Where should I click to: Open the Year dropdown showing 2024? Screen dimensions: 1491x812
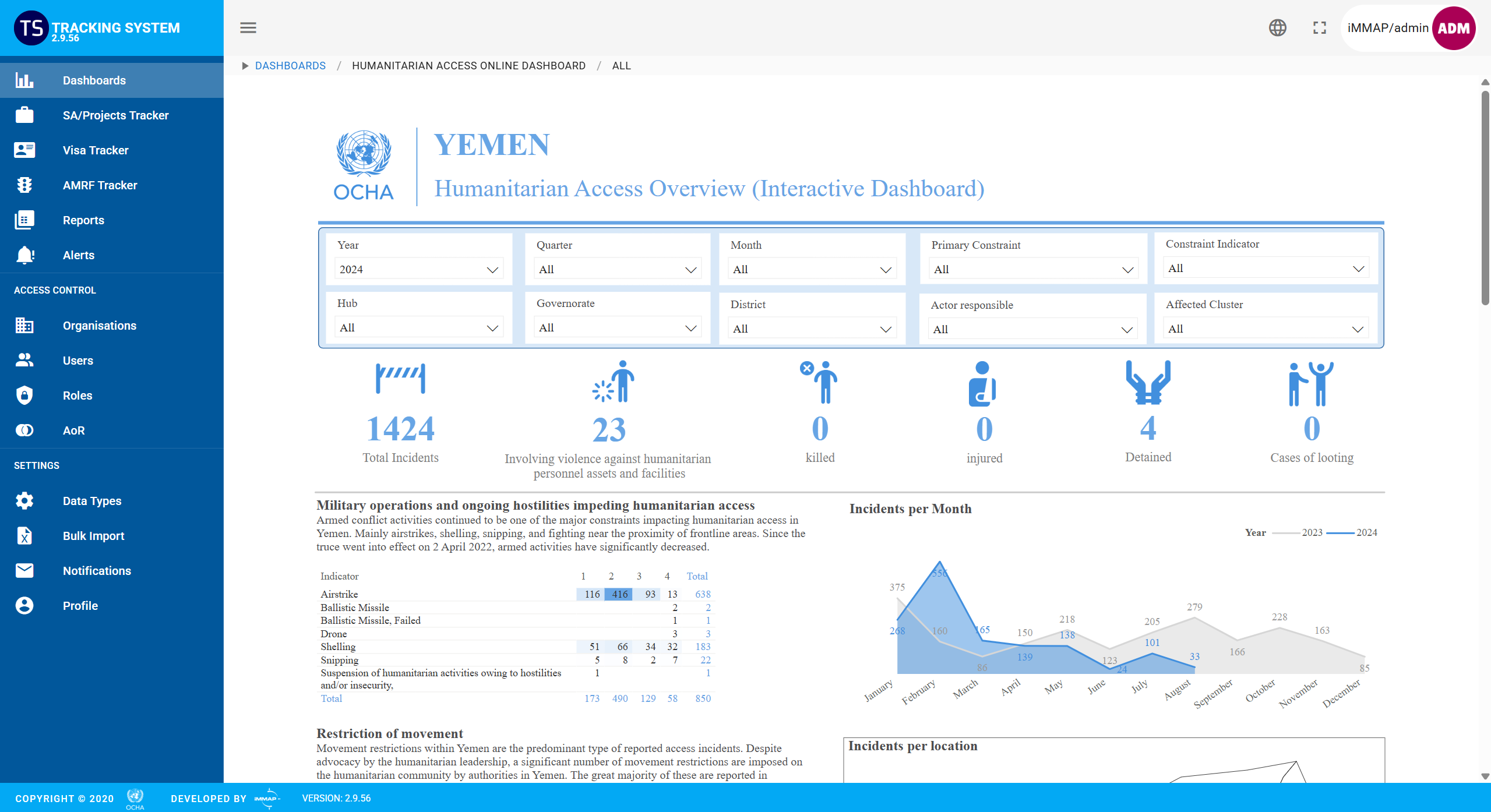(x=418, y=269)
